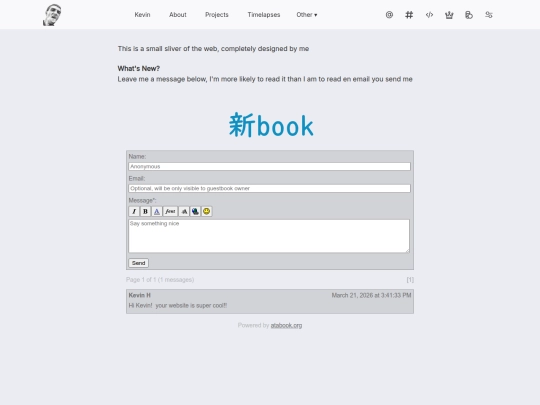Viewport: 540px width, 405px height.
Task: Focus the Name input field
Action: pyautogui.click(x=269, y=167)
